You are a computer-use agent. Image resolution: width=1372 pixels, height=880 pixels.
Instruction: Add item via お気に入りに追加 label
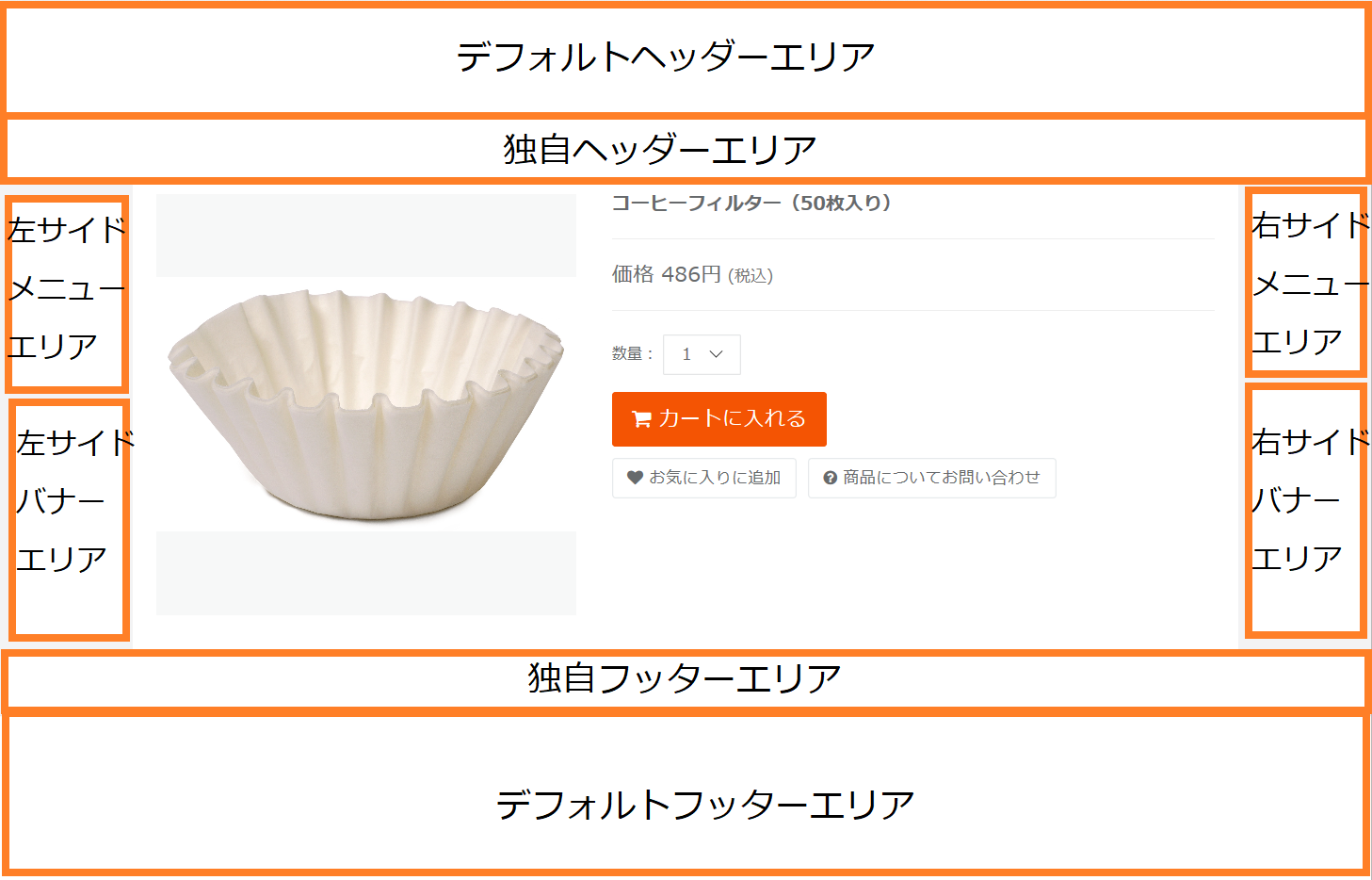click(715, 478)
